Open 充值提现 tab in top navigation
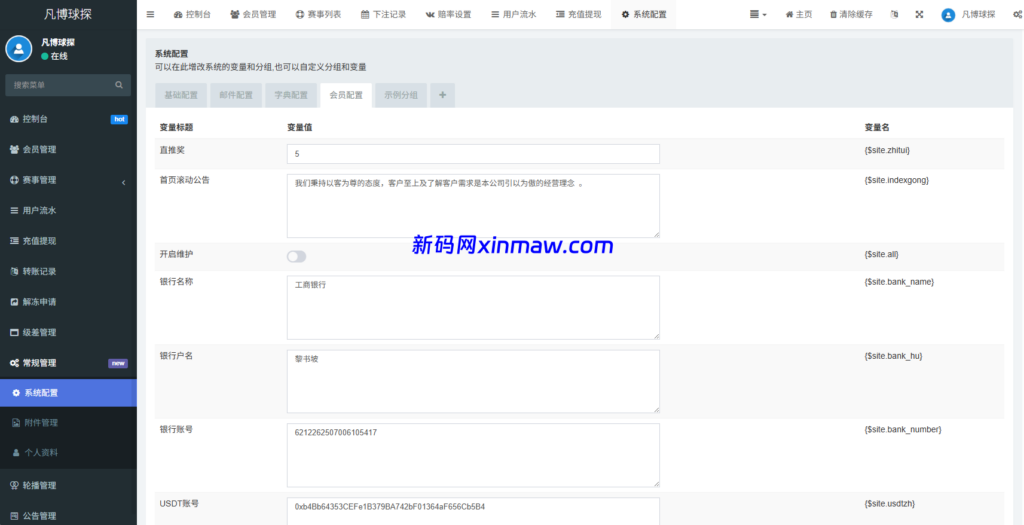Viewport: 1024px width, 525px height. (x=579, y=14)
